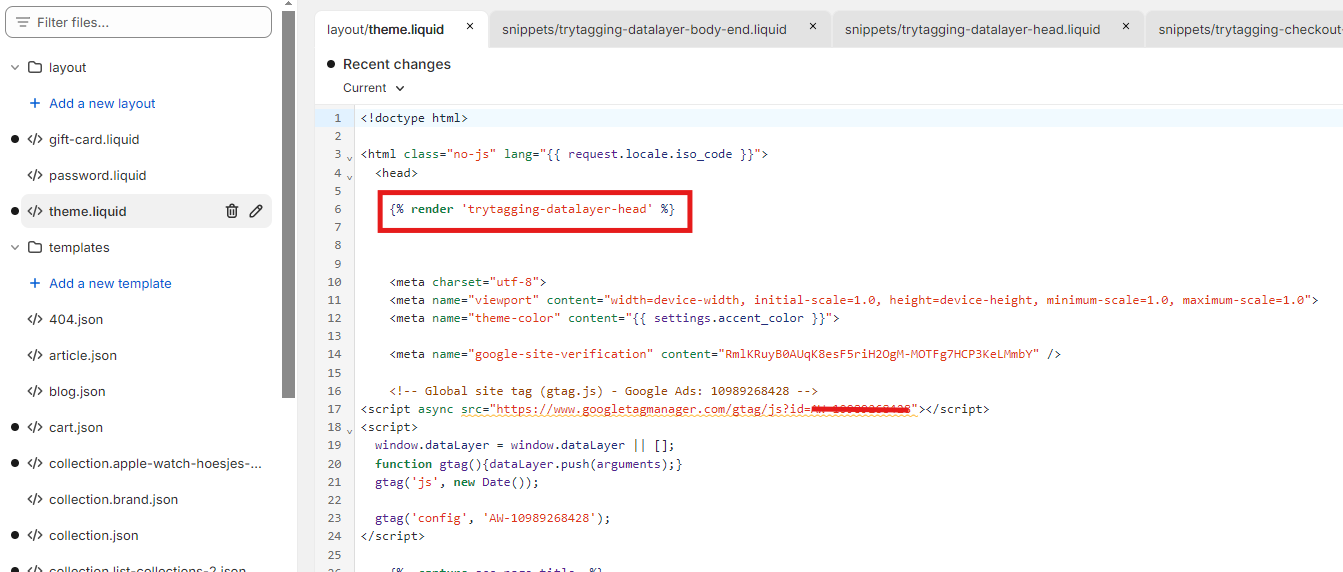Image resolution: width=1343 pixels, height=572 pixels.
Task: Switch to trytagging-datalayer-body-end.liquid tab
Action: tap(644, 29)
